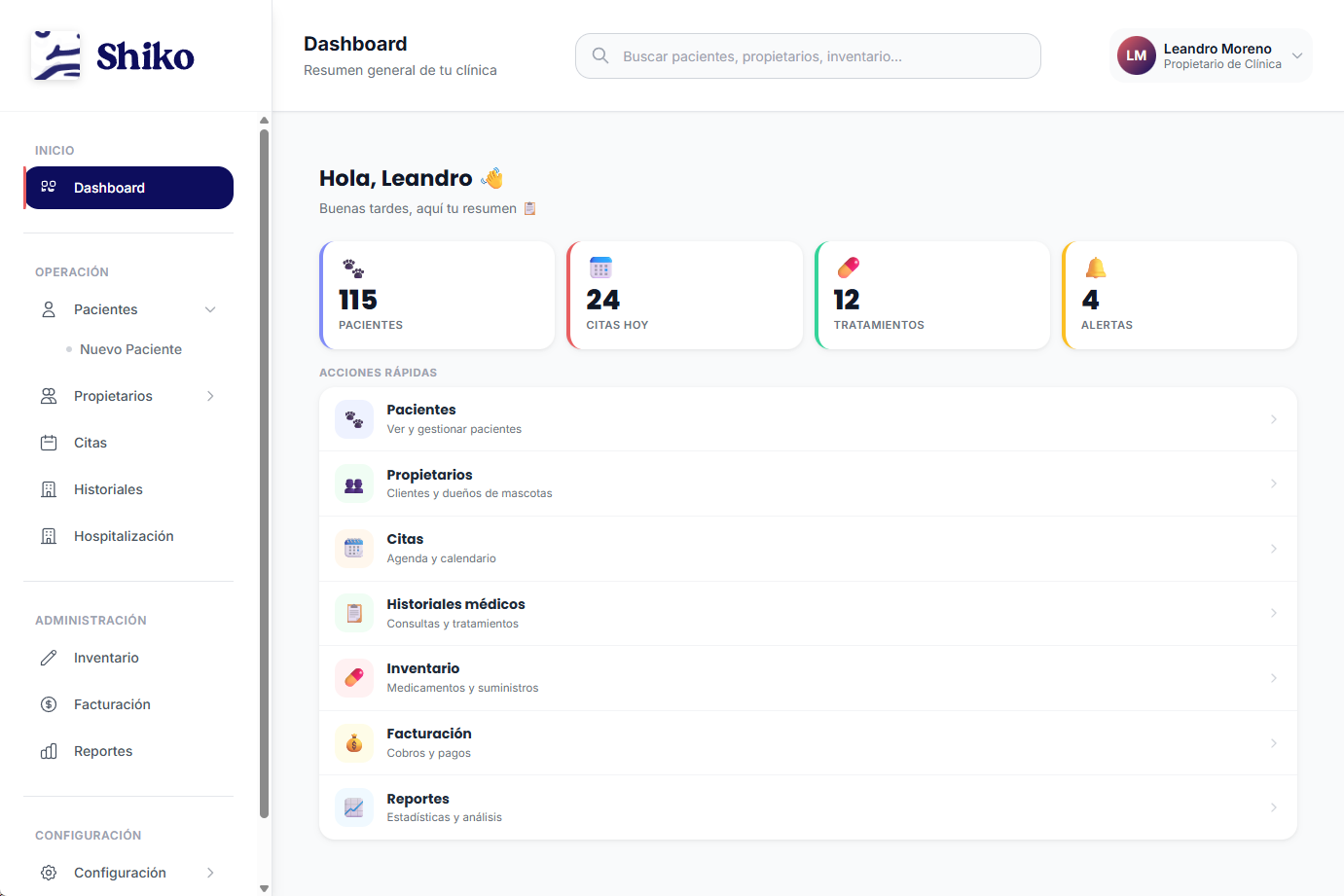The width and height of the screenshot is (1344, 896).
Task: Click inside the search pacientes field
Action: (808, 55)
